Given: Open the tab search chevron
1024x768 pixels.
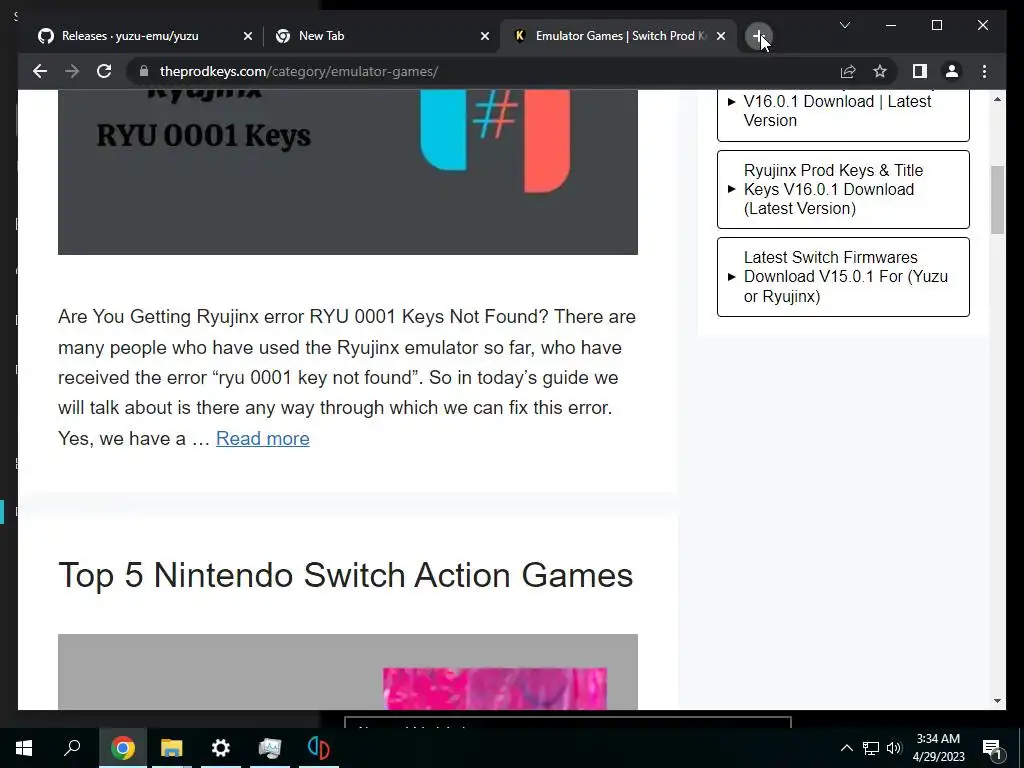Looking at the screenshot, I should click(844, 25).
